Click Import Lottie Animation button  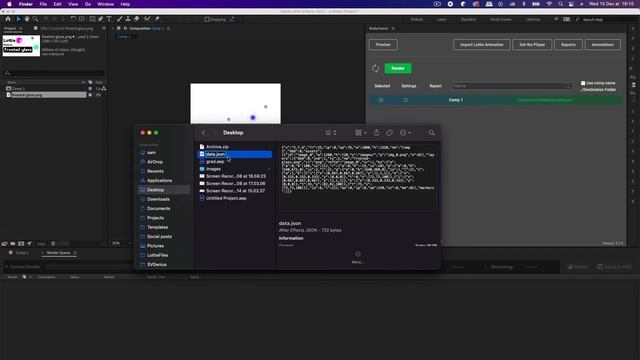coord(482,44)
